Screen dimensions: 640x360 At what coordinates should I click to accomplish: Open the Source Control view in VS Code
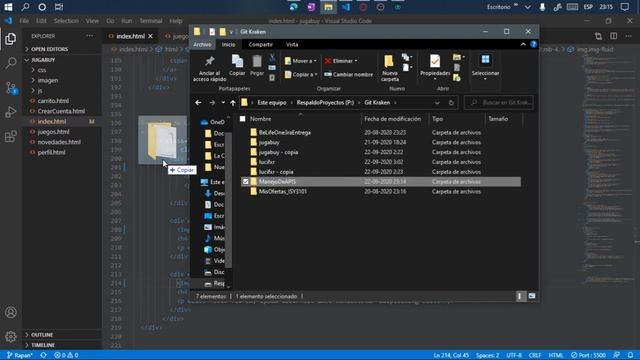coord(11,87)
